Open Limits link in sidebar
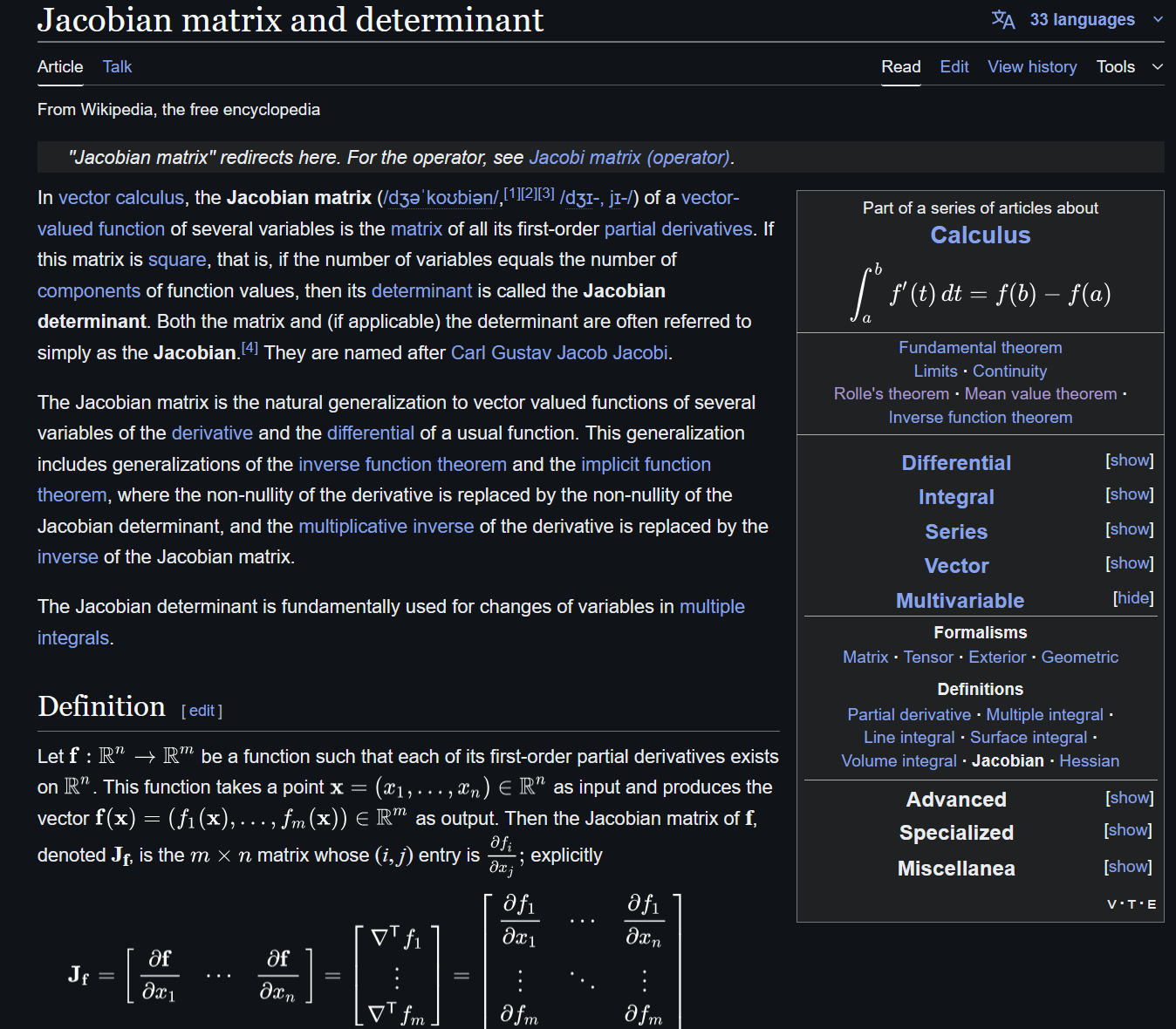 tap(935, 371)
